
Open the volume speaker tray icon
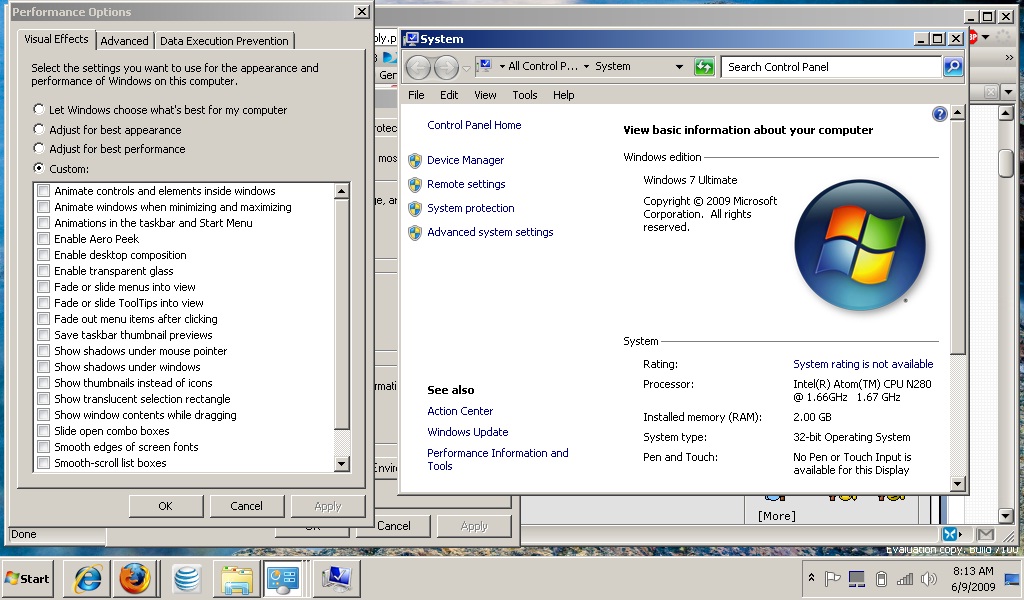(x=928, y=578)
